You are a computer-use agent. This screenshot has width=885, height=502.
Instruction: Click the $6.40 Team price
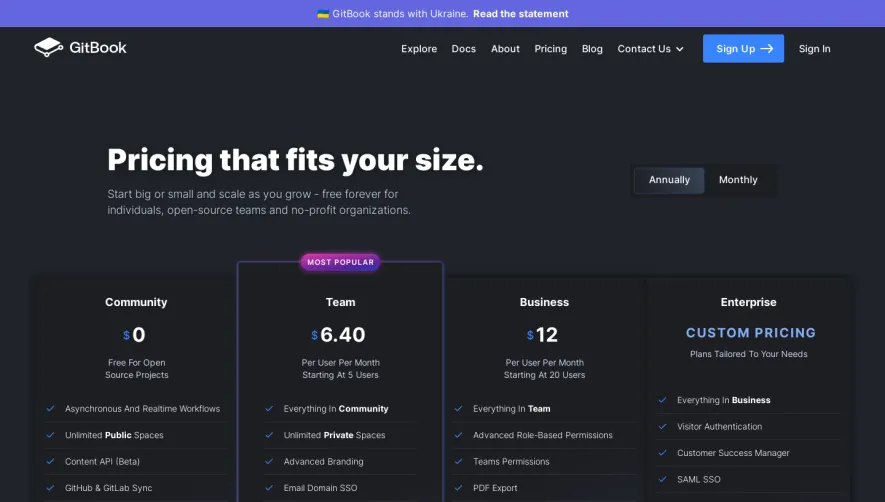pos(338,335)
